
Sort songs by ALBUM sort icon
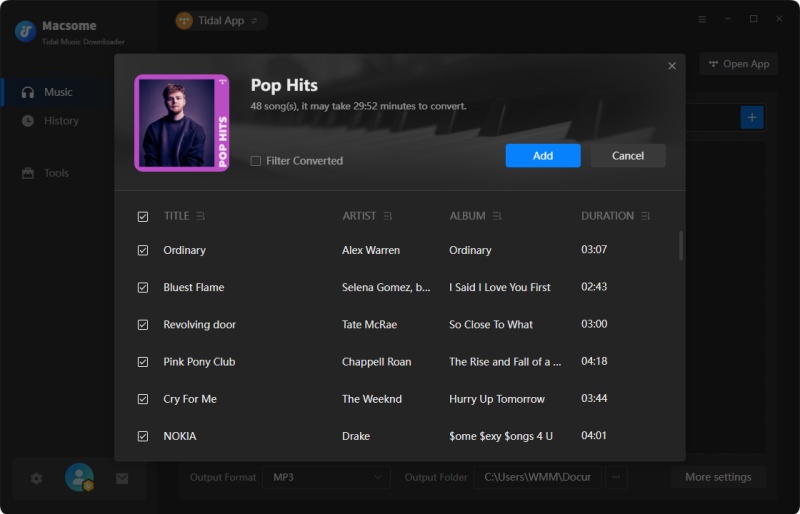point(497,216)
